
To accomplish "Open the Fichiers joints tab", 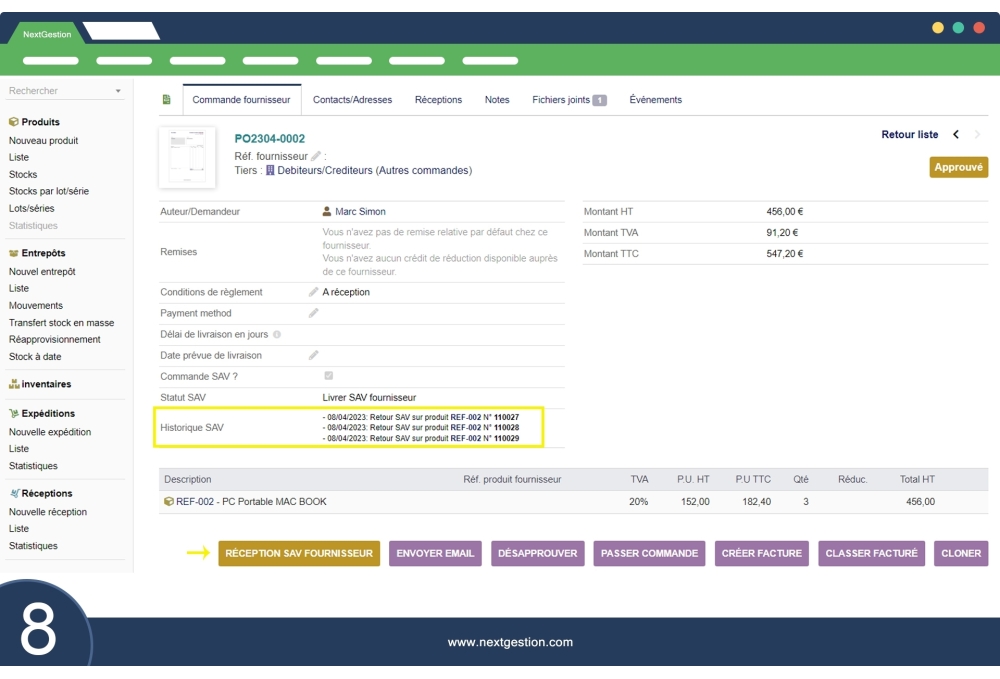I will [x=568, y=100].
